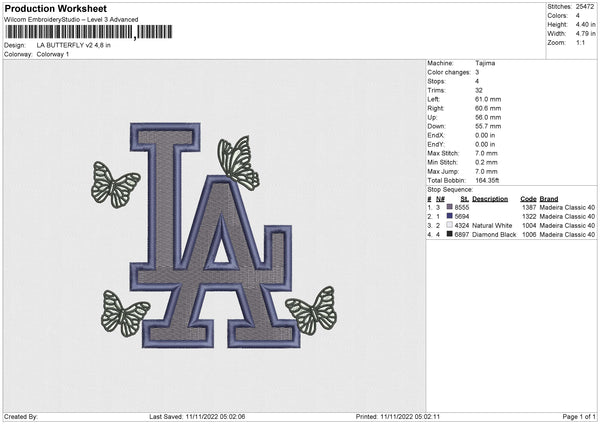Click the Colors count value '4'
600x424 pixels.
pyautogui.click(x=577, y=16)
